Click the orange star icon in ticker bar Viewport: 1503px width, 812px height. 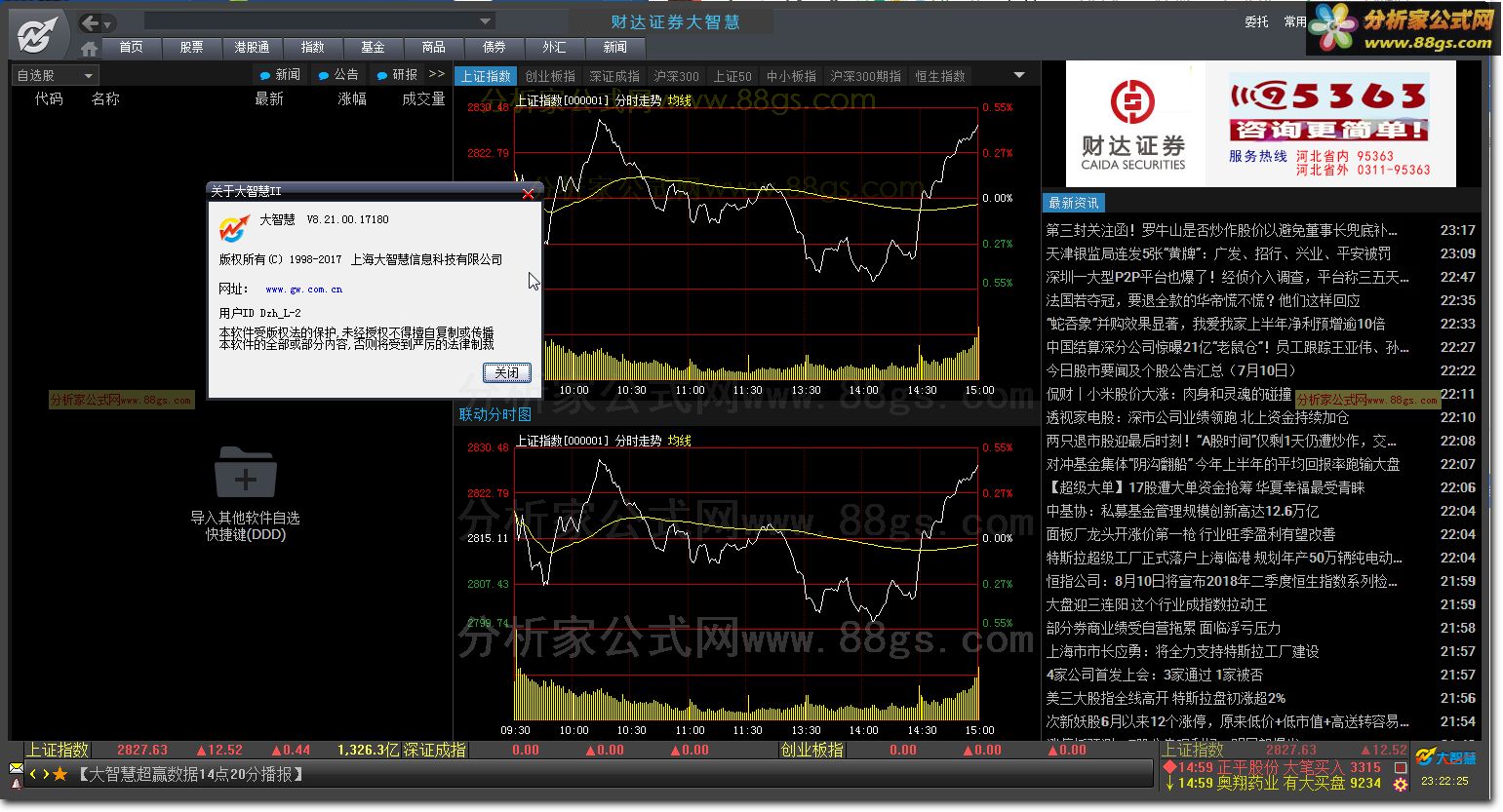[59, 774]
